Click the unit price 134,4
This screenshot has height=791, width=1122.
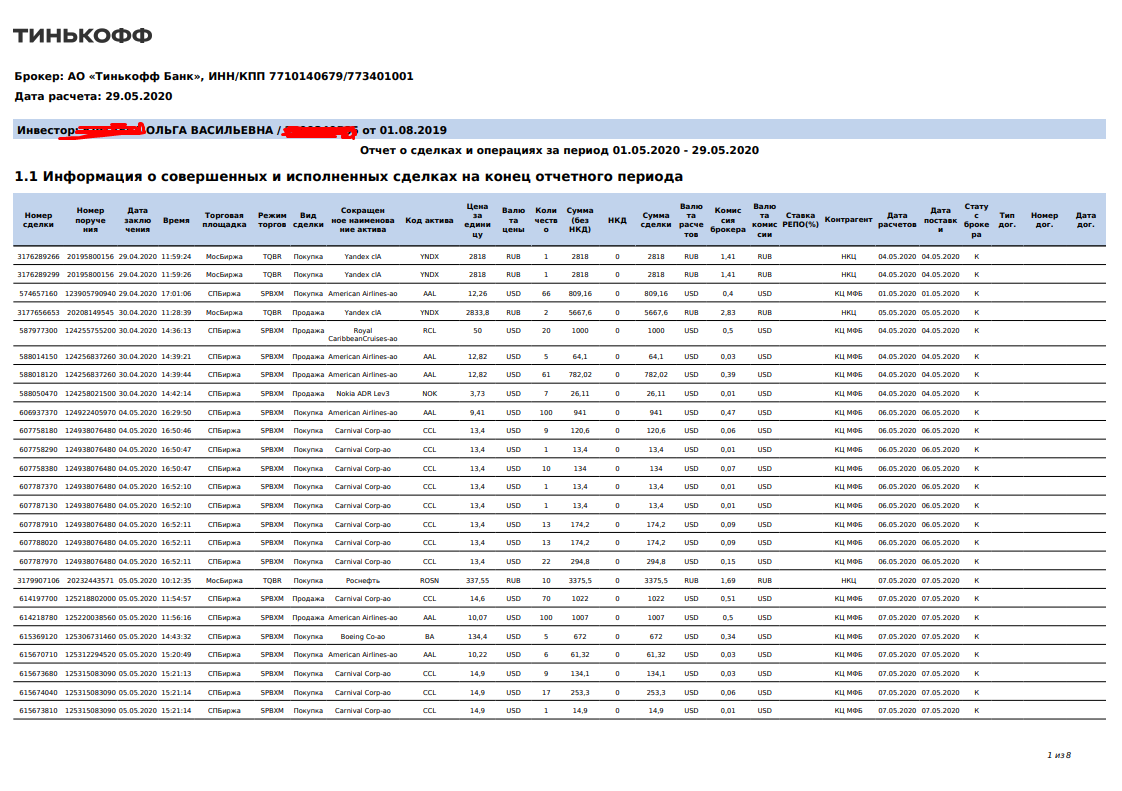477,636
